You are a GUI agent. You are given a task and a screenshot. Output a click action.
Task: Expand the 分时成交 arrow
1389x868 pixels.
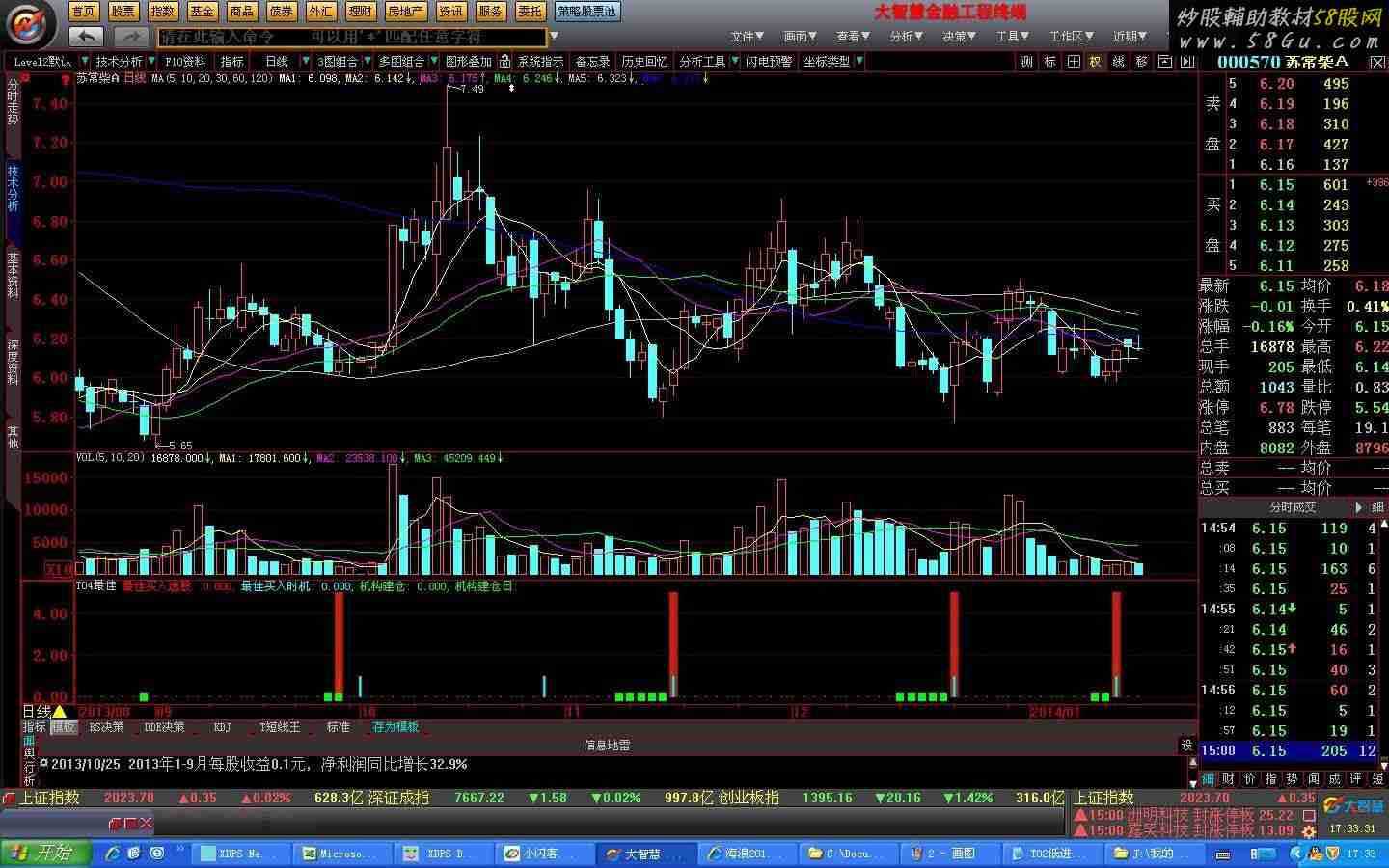click(x=1359, y=507)
